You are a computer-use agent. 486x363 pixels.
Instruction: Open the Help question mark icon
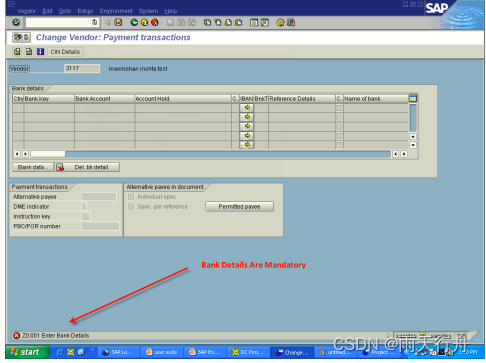280,22
